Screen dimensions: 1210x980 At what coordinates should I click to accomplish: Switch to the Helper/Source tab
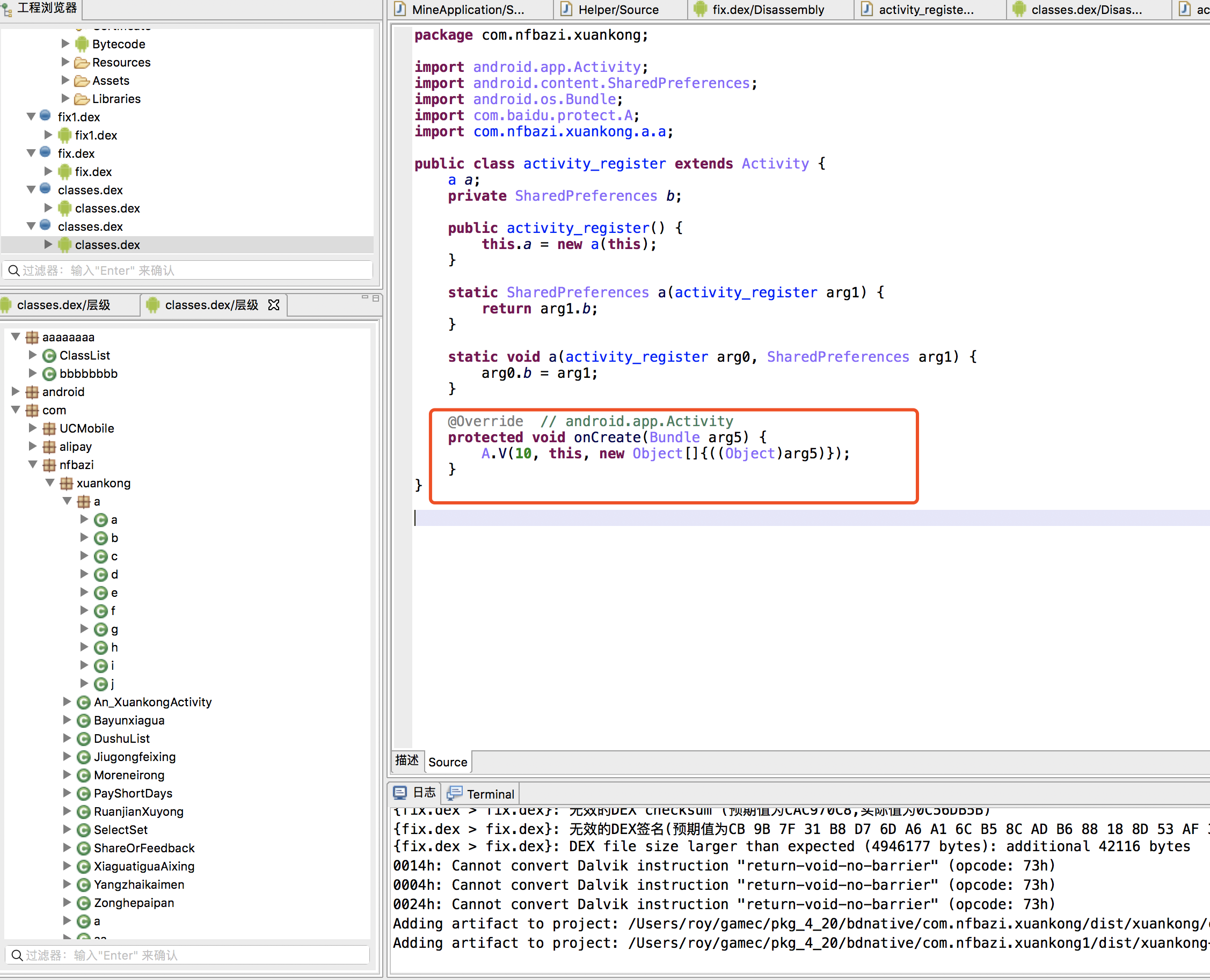[x=618, y=10]
